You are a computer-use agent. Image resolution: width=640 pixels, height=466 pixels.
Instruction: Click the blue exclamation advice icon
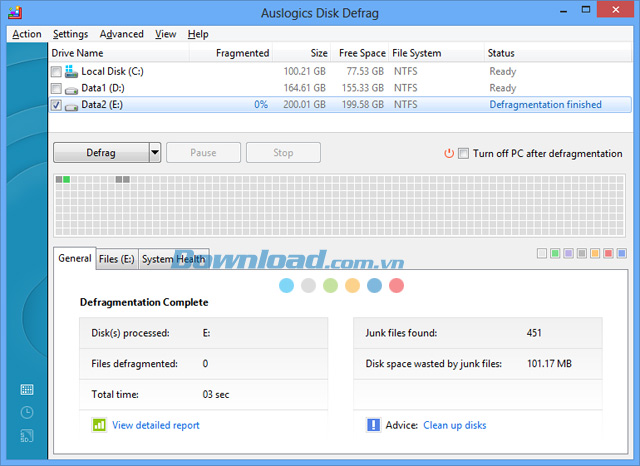click(374, 425)
